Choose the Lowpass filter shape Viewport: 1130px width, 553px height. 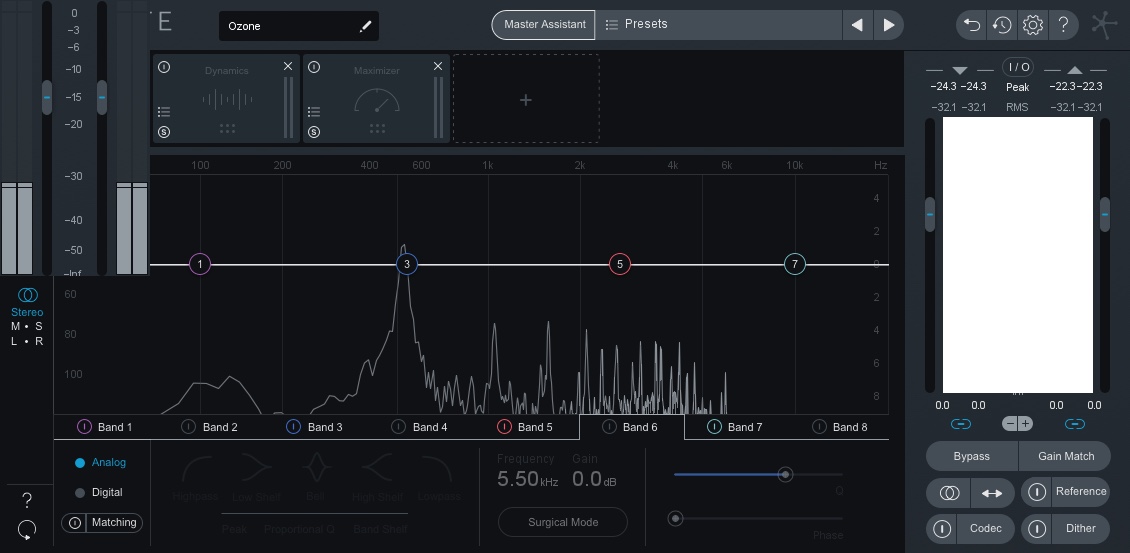(438, 477)
